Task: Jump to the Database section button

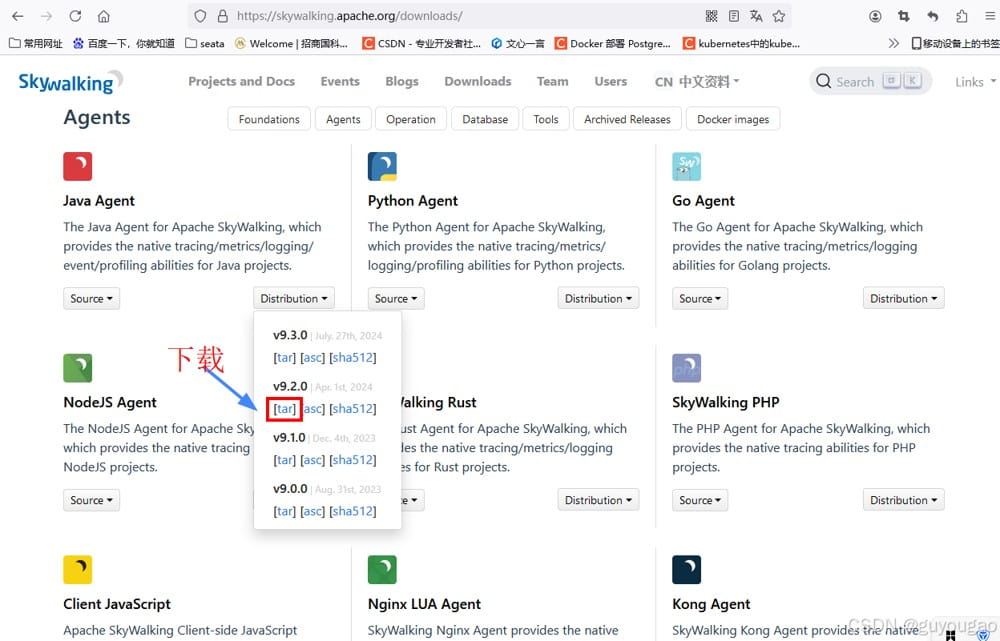Action: tap(485, 119)
